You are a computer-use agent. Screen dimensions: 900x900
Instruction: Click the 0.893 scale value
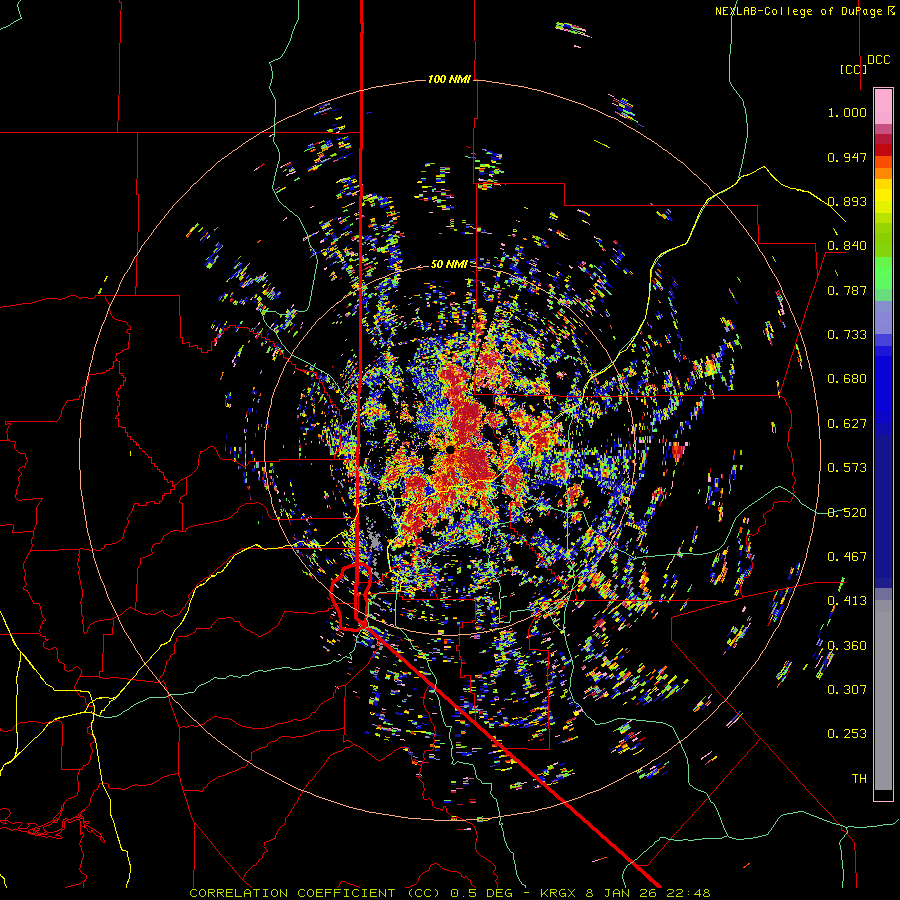[x=847, y=201]
